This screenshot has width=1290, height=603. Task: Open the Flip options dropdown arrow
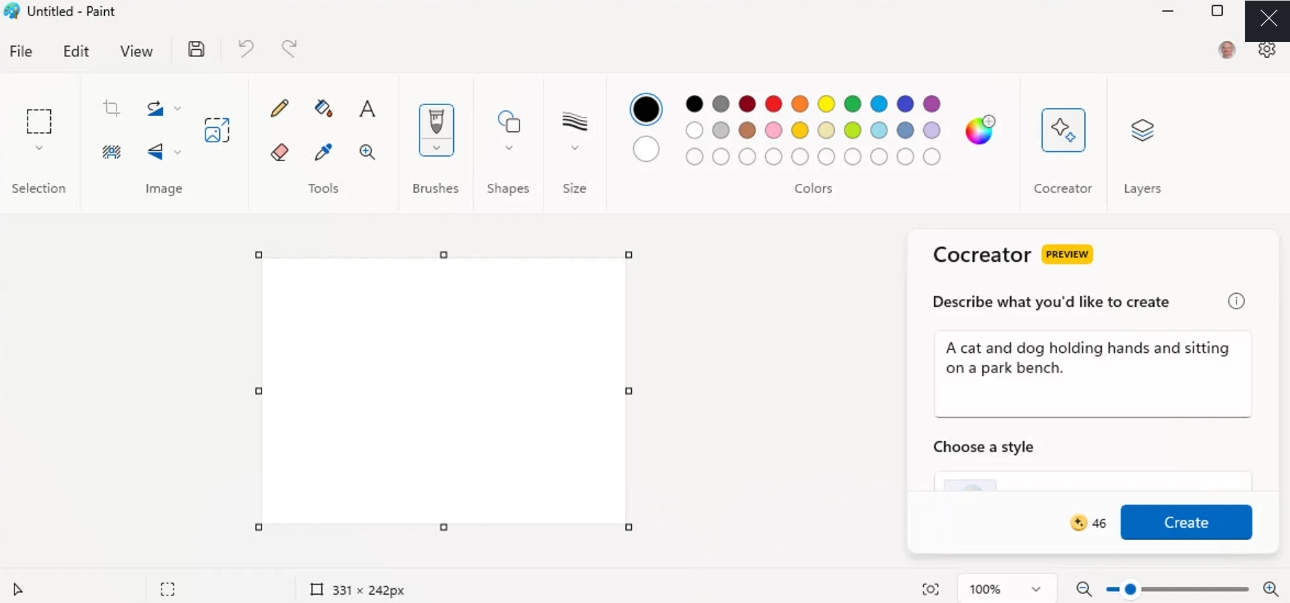click(178, 152)
